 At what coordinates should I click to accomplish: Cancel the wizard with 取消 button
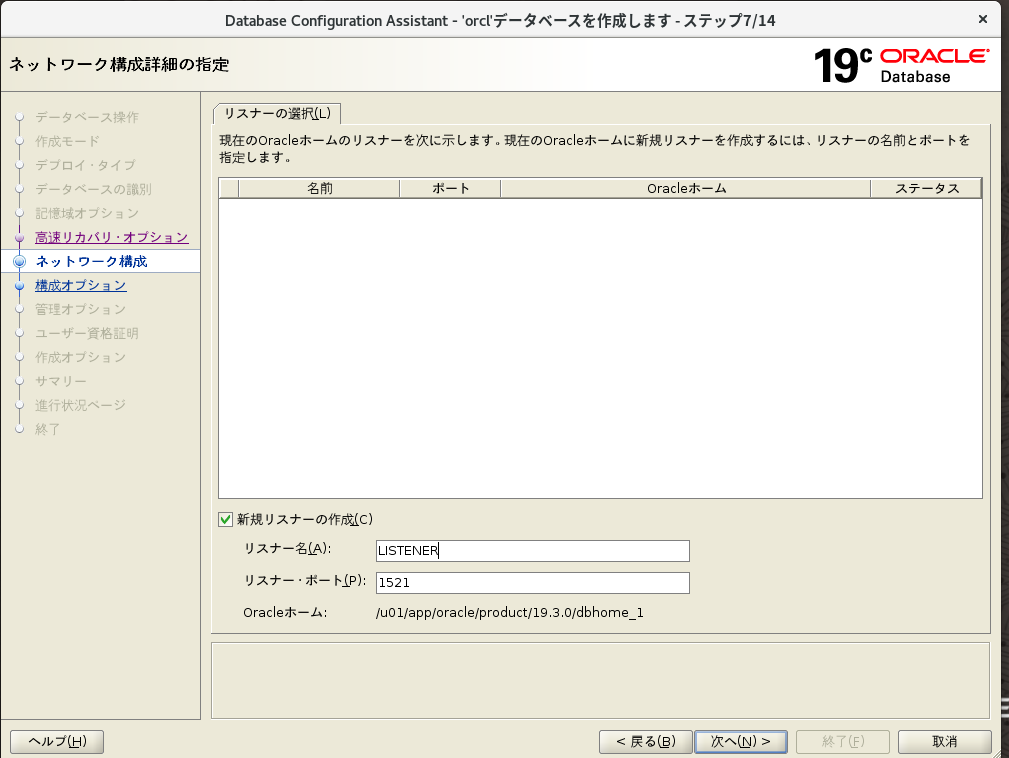pyautogui.click(x=944, y=741)
